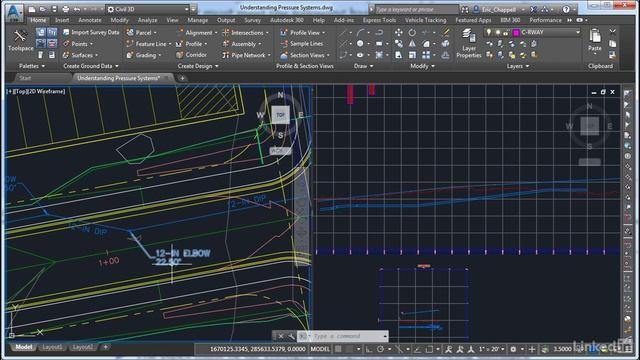Image resolution: width=640 pixels, height=360 pixels.
Task: Open the Civil 3D workspace selector
Action: tap(147, 9)
